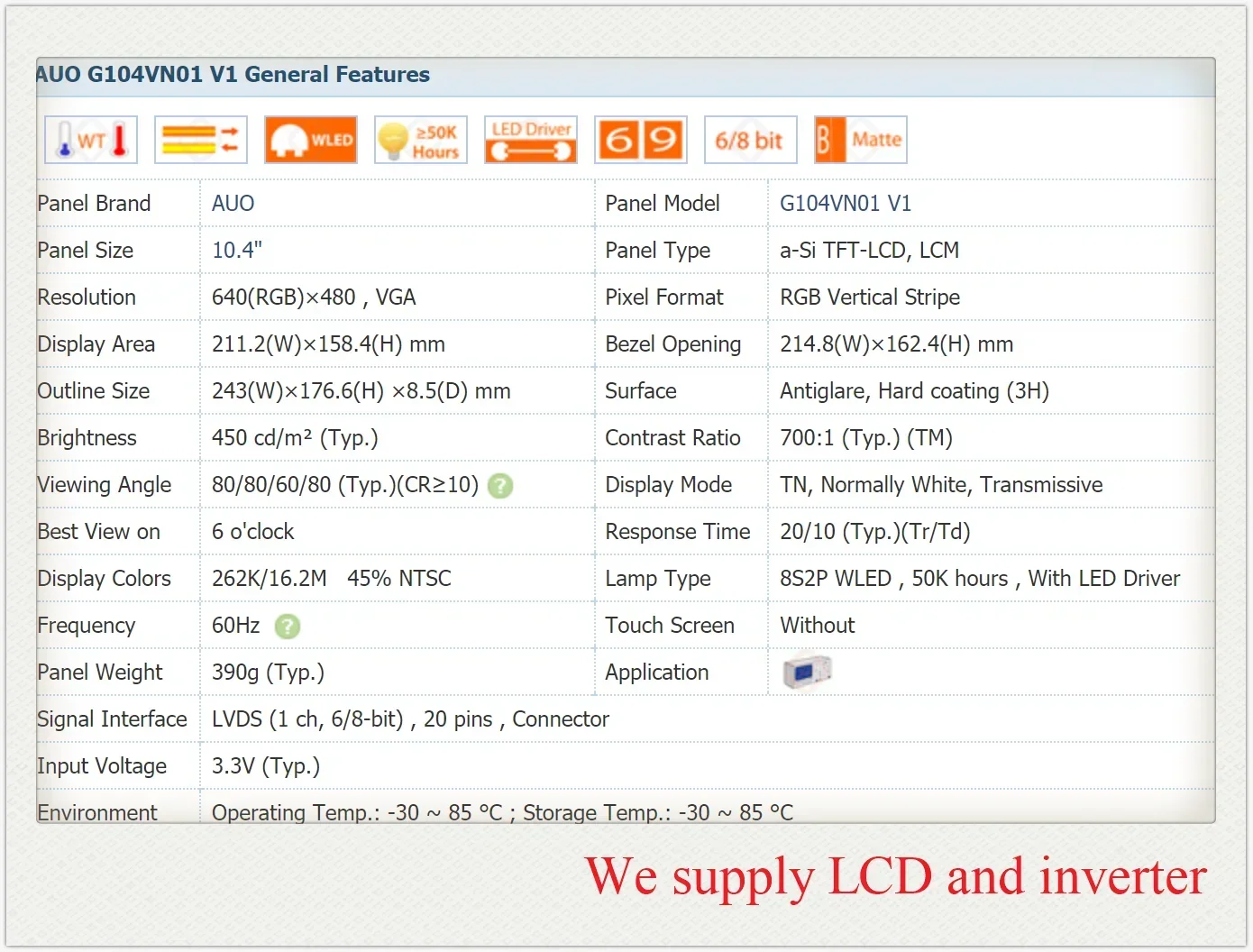Select viewing angle '80/80/60/80 (Typ.)(CR≥10)'
1253x952 pixels.
point(345,485)
